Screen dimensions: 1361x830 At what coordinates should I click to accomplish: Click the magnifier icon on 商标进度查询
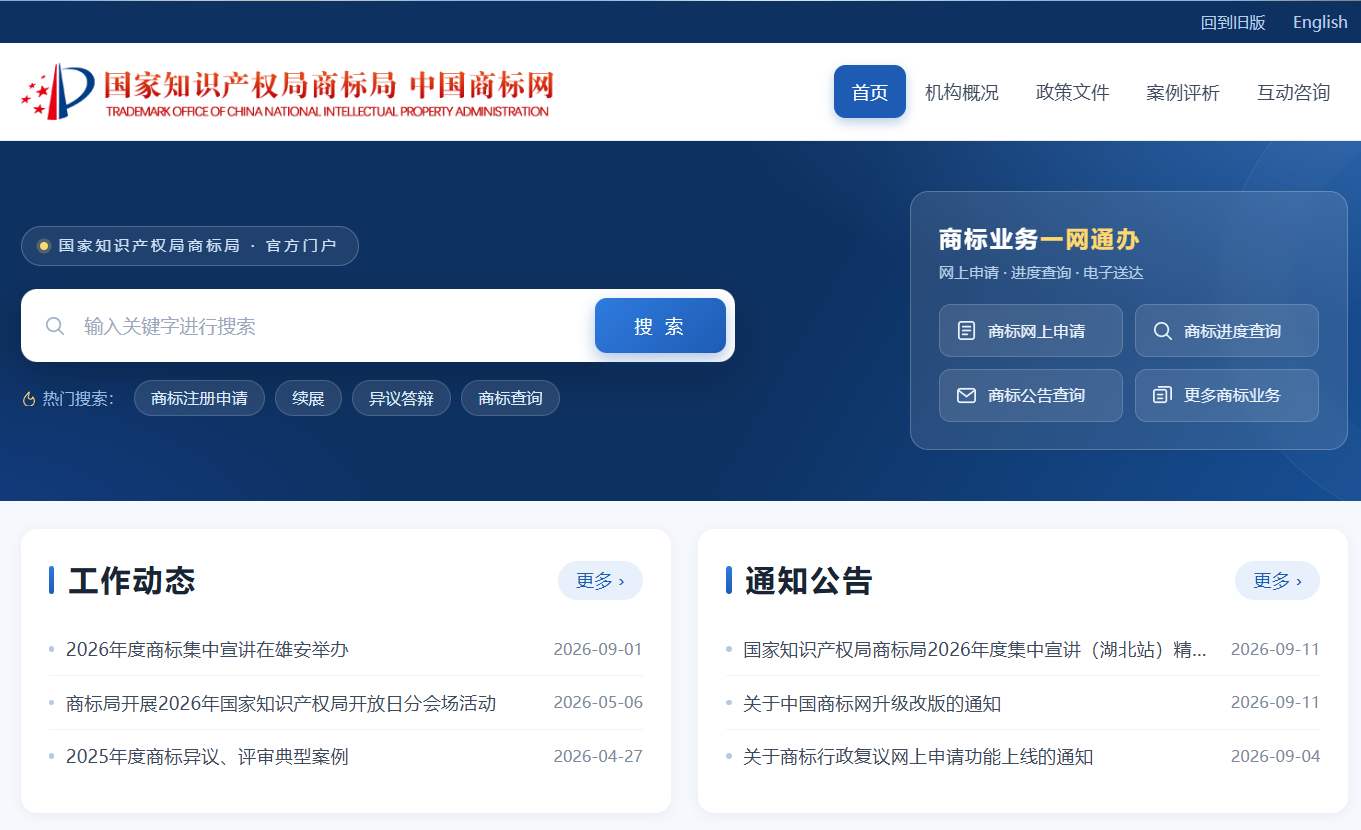(x=1162, y=331)
